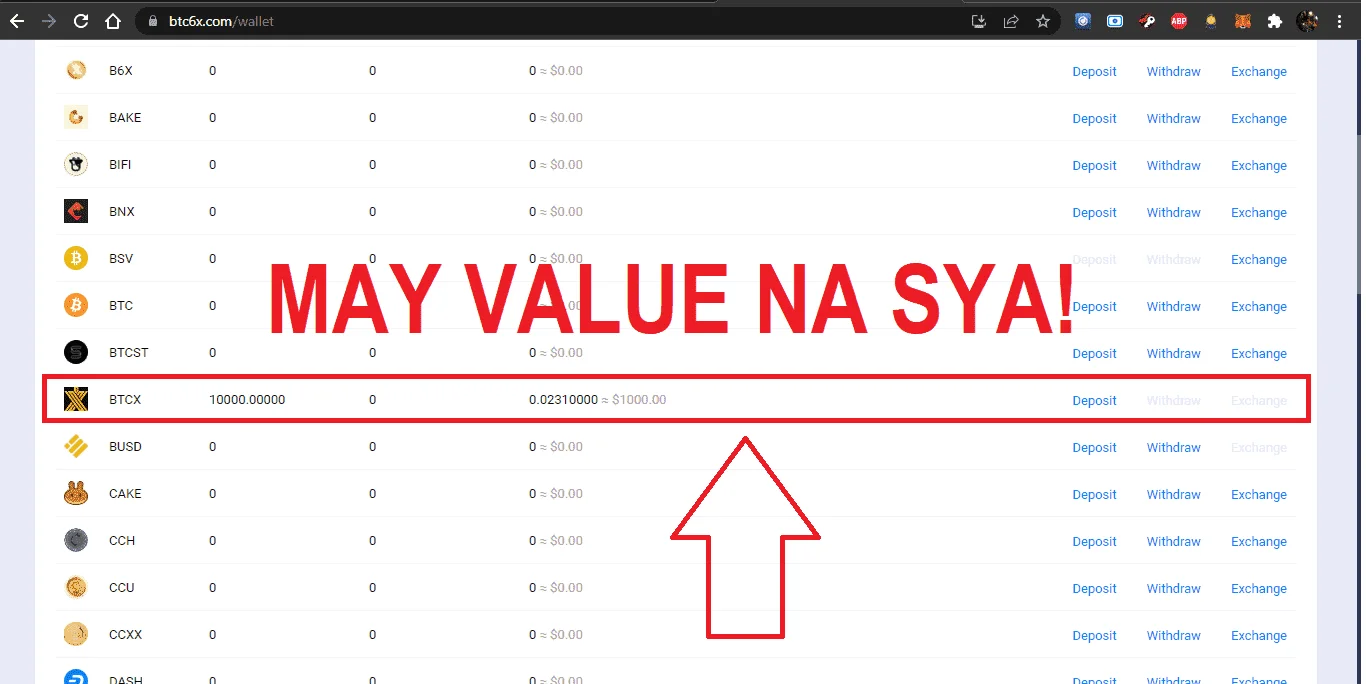
Task: Open Exchange for BTCST
Action: pos(1259,354)
